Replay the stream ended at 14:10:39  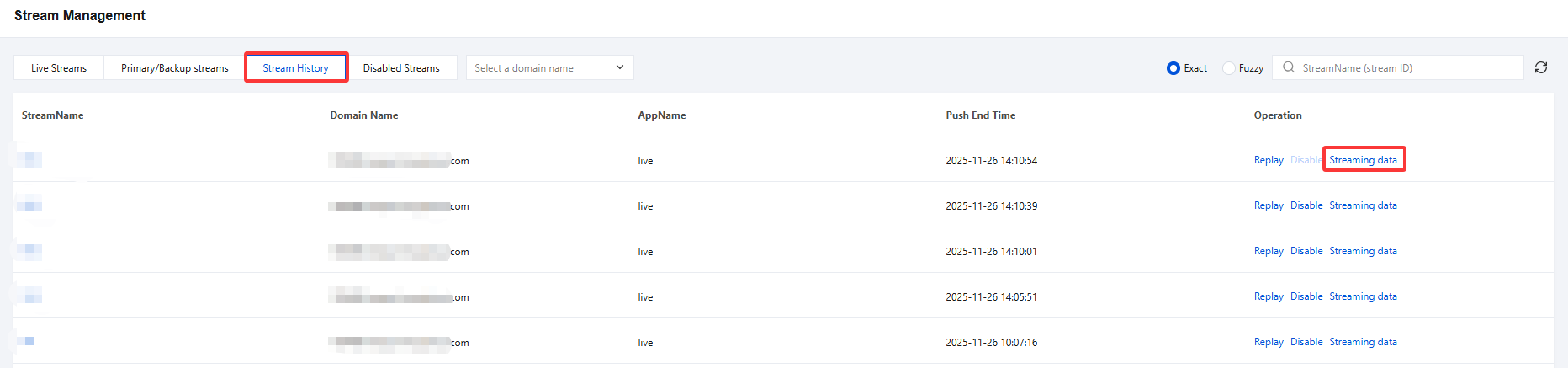click(1268, 205)
